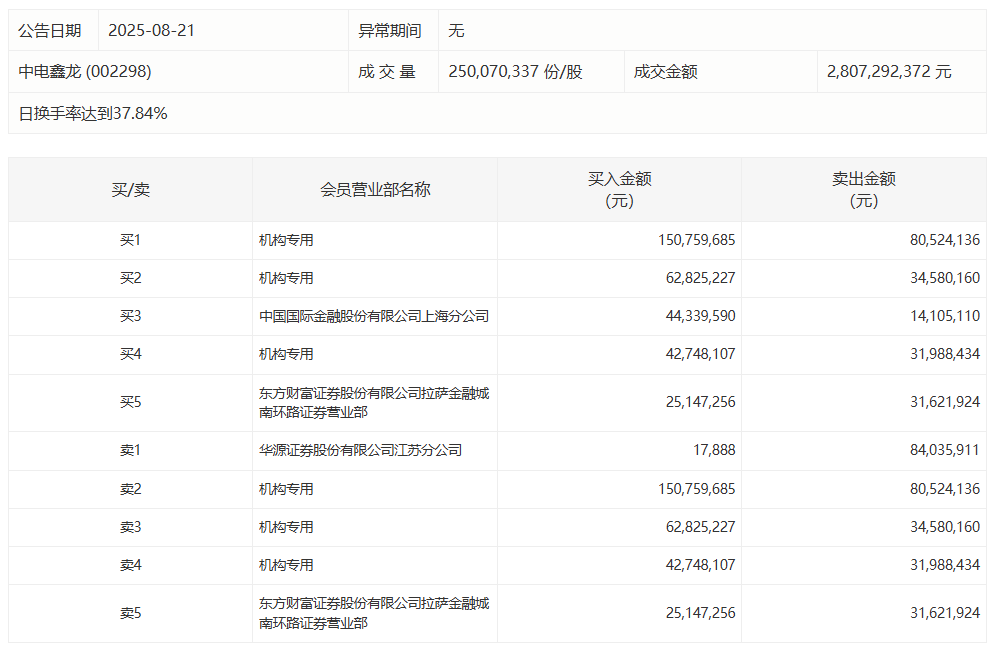
Task: Click the 买/卖 column header
Action: pyautogui.click(x=130, y=189)
